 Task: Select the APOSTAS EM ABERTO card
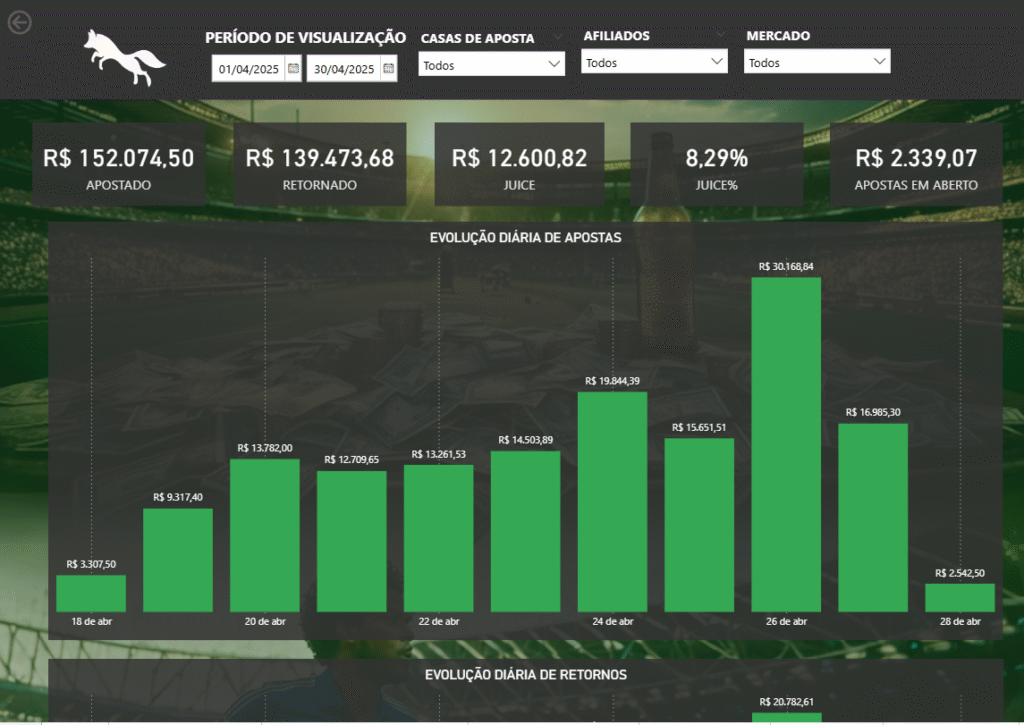point(914,164)
